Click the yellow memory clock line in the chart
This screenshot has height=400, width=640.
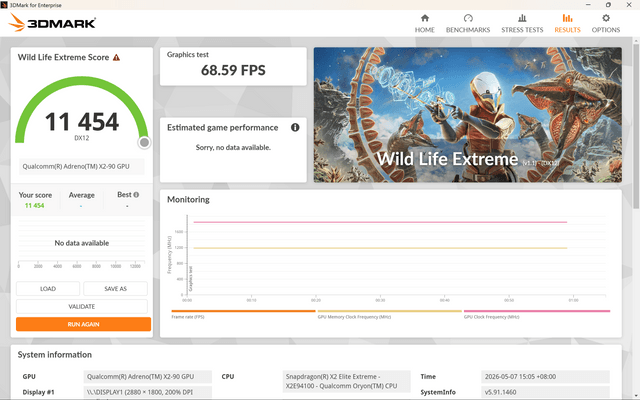pos(380,248)
